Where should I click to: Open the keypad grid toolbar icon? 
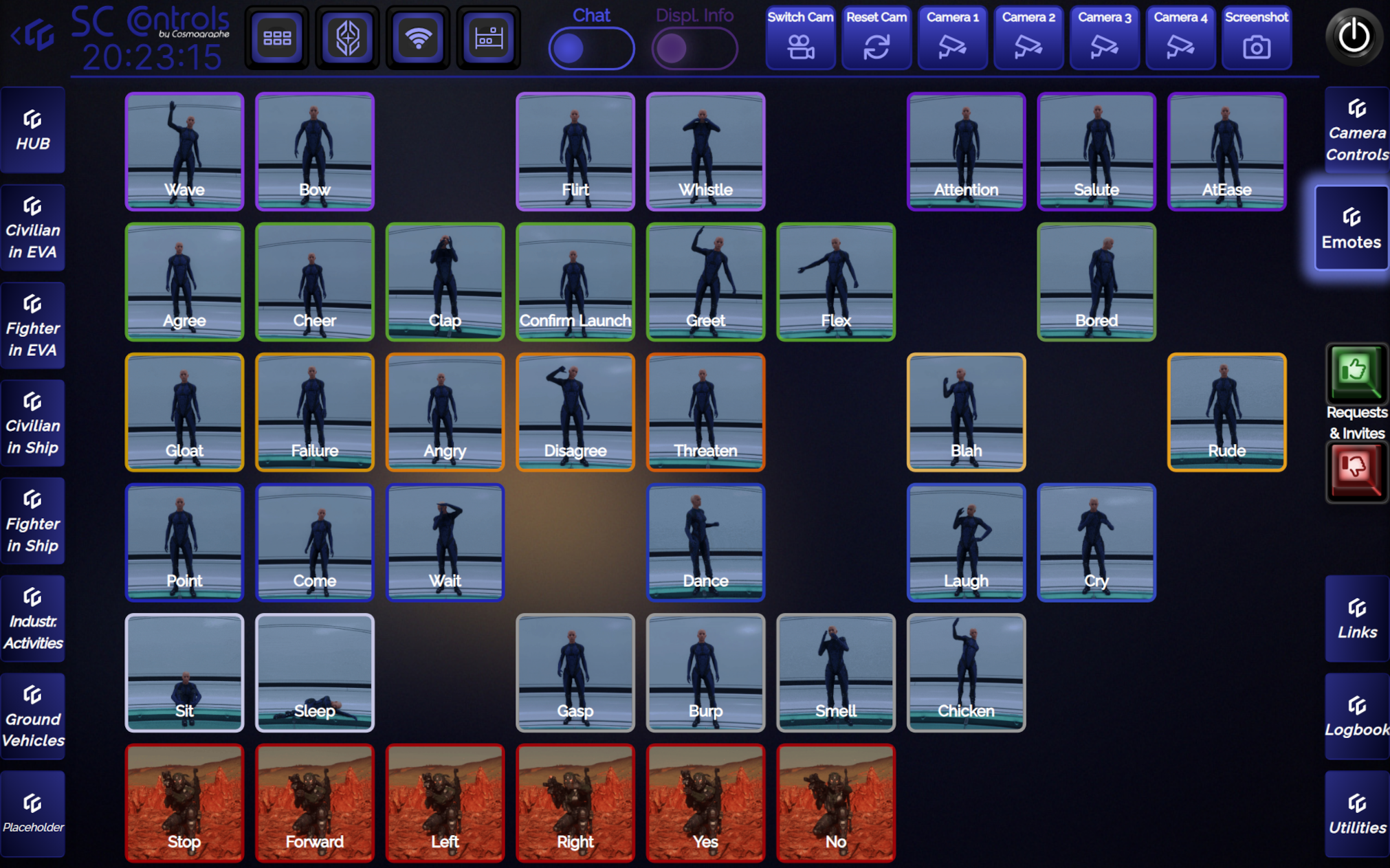click(x=277, y=38)
